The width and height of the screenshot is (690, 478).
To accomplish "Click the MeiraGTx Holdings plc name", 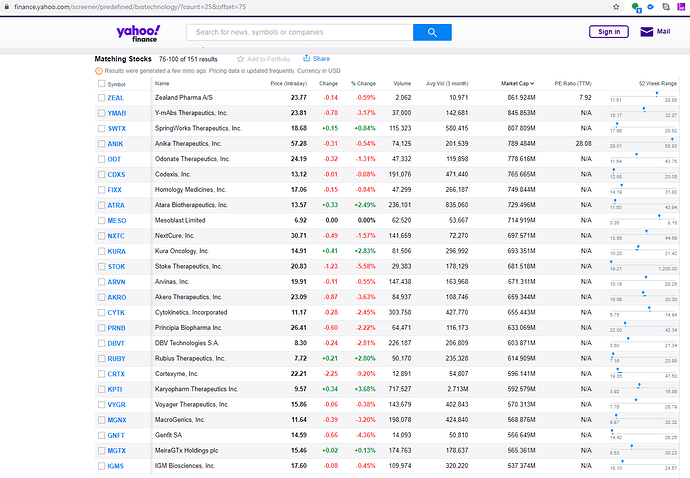I will point(187,451).
